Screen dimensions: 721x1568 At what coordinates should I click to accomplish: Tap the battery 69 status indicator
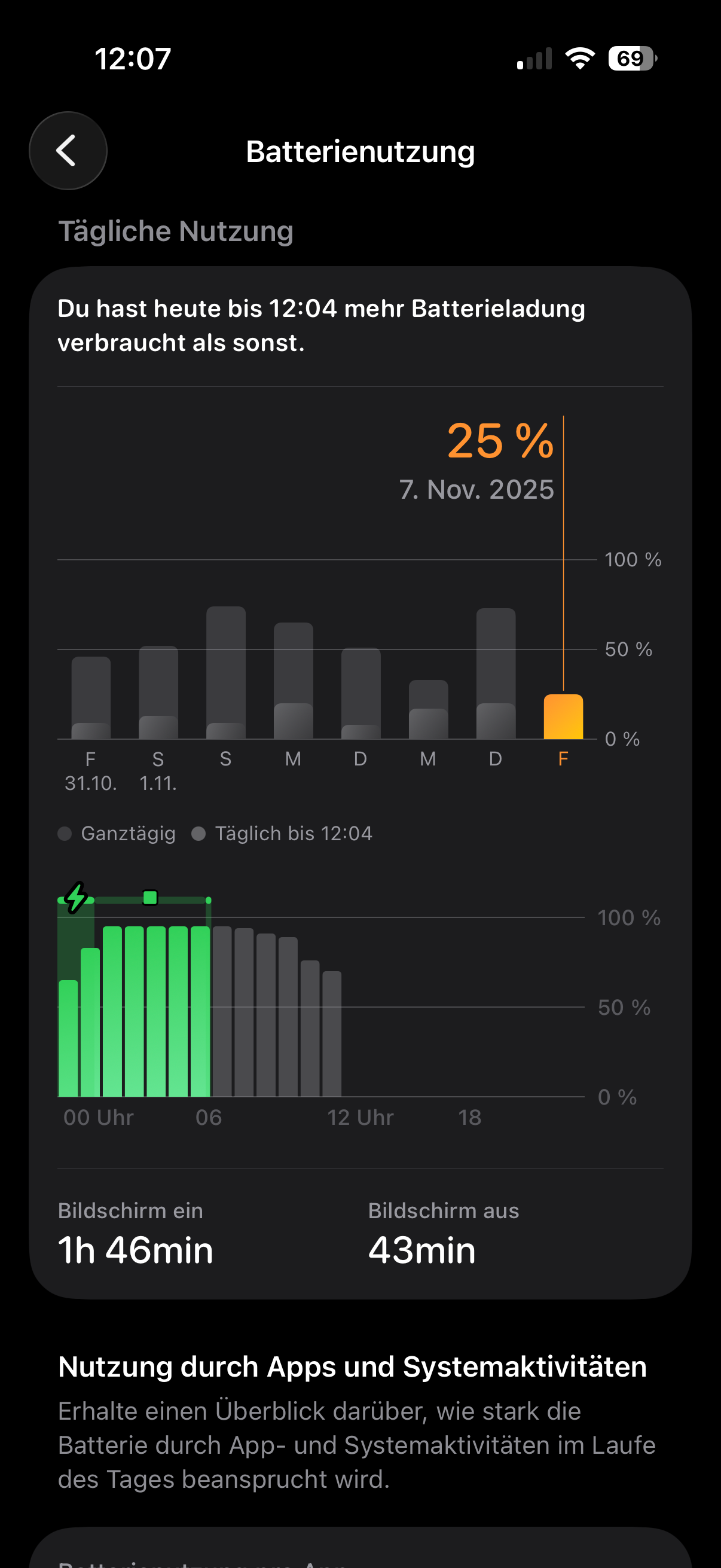[632, 59]
